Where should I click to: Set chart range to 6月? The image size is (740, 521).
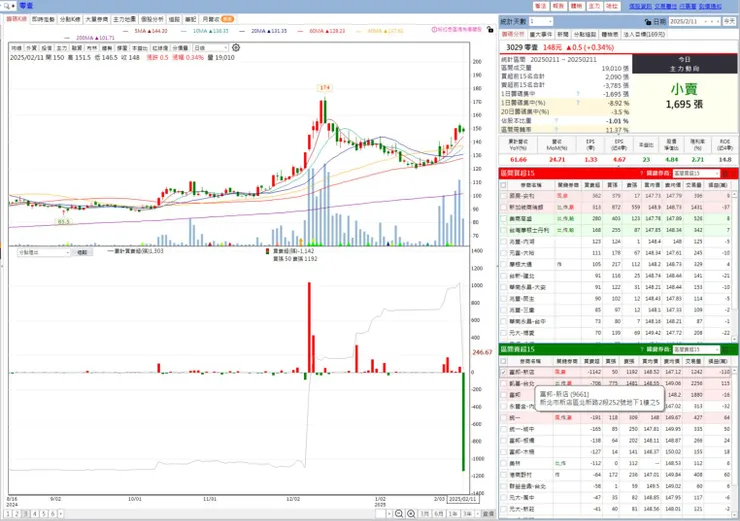[x=439, y=513]
